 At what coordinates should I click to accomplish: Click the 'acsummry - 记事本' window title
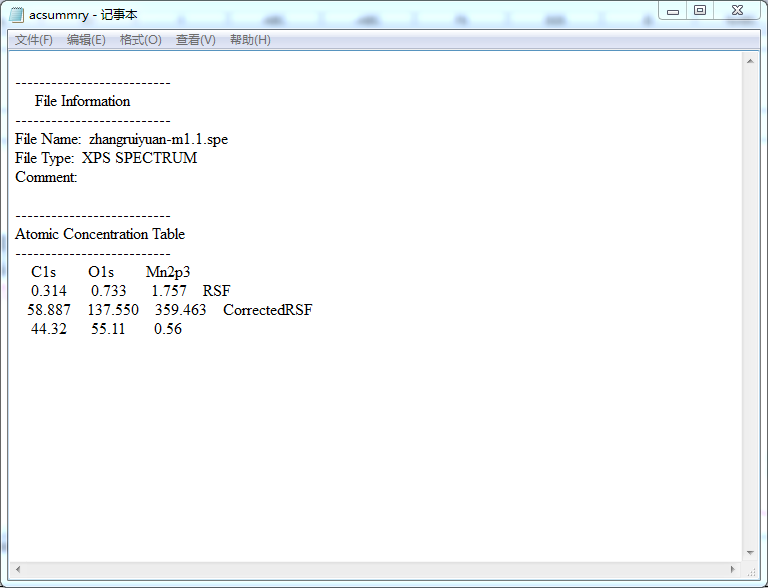83,15
